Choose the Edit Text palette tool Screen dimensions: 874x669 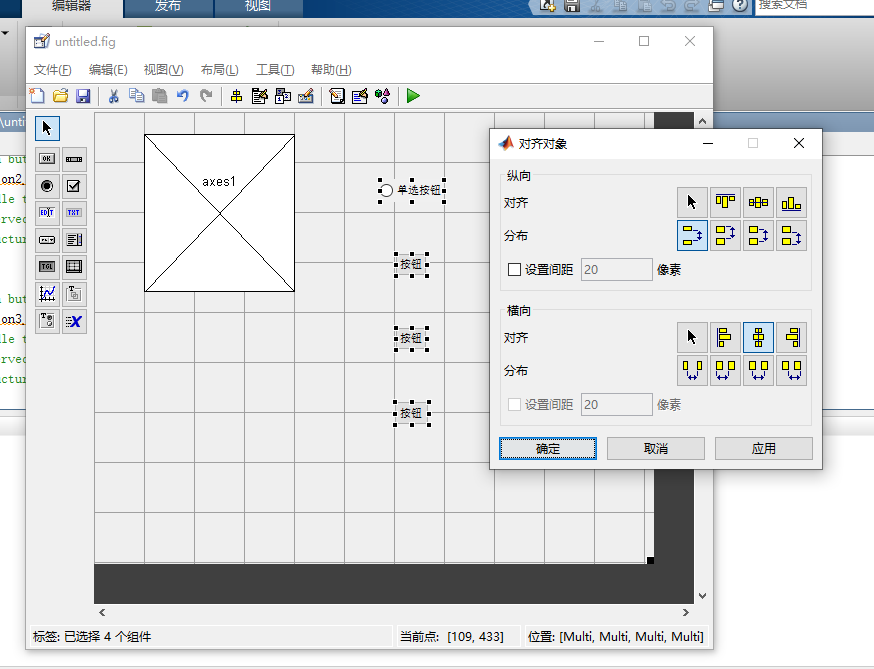pyautogui.click(x=47, y=212)
